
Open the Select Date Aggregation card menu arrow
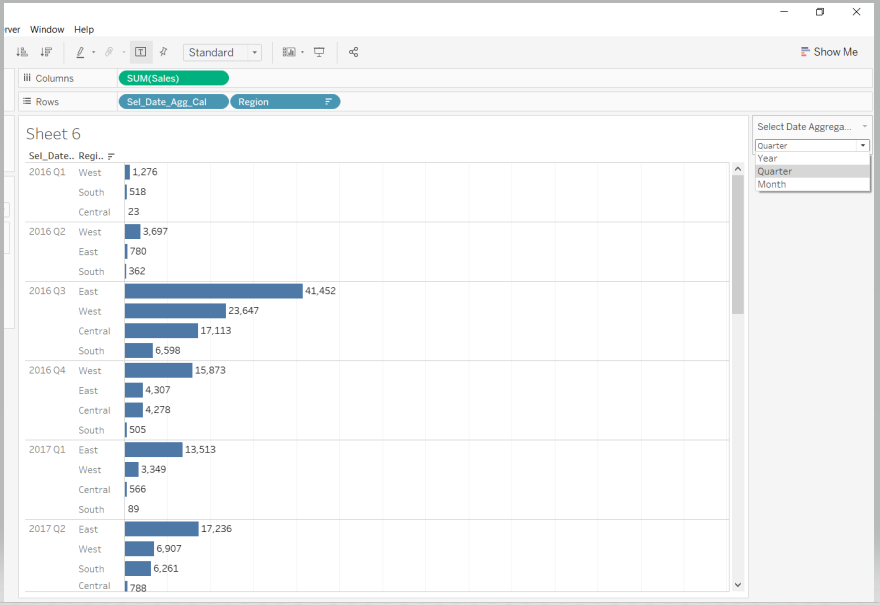[864, 127]
